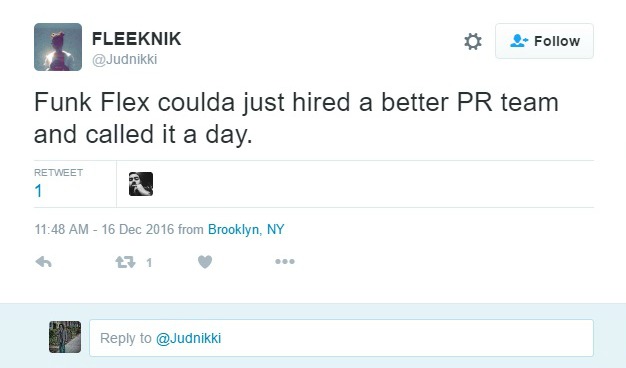Click the add-person icon in Follow button
This screenshot has height=368, width=626.
point(519,41)
